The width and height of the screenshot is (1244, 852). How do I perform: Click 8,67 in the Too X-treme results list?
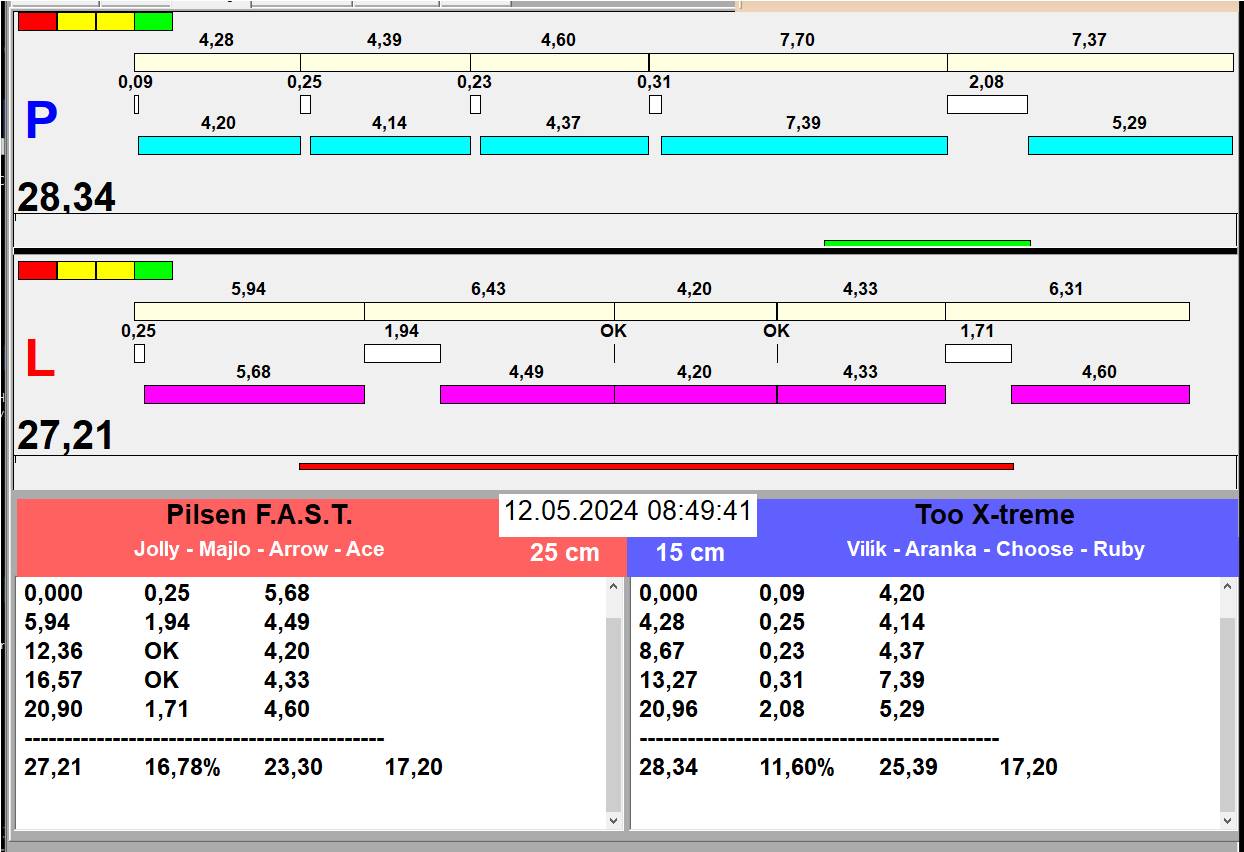tap(662, 651)
